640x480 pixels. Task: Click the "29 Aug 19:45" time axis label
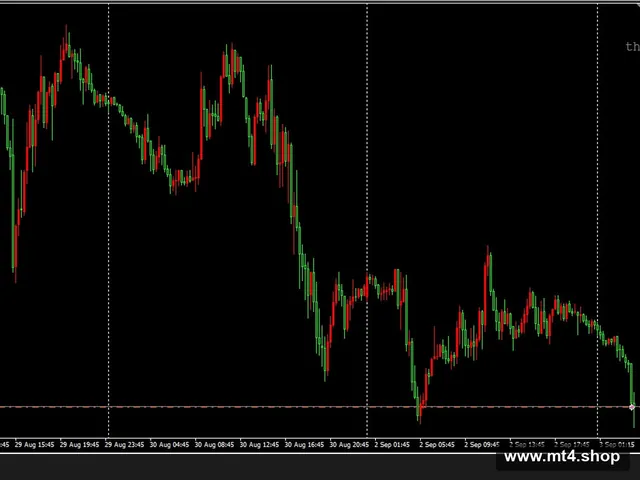pyautogui.click(x=79, y=444)
